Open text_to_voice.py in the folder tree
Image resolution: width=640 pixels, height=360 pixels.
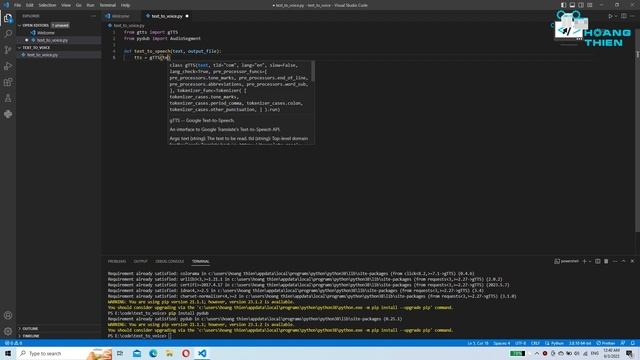[x=42, y=55]
